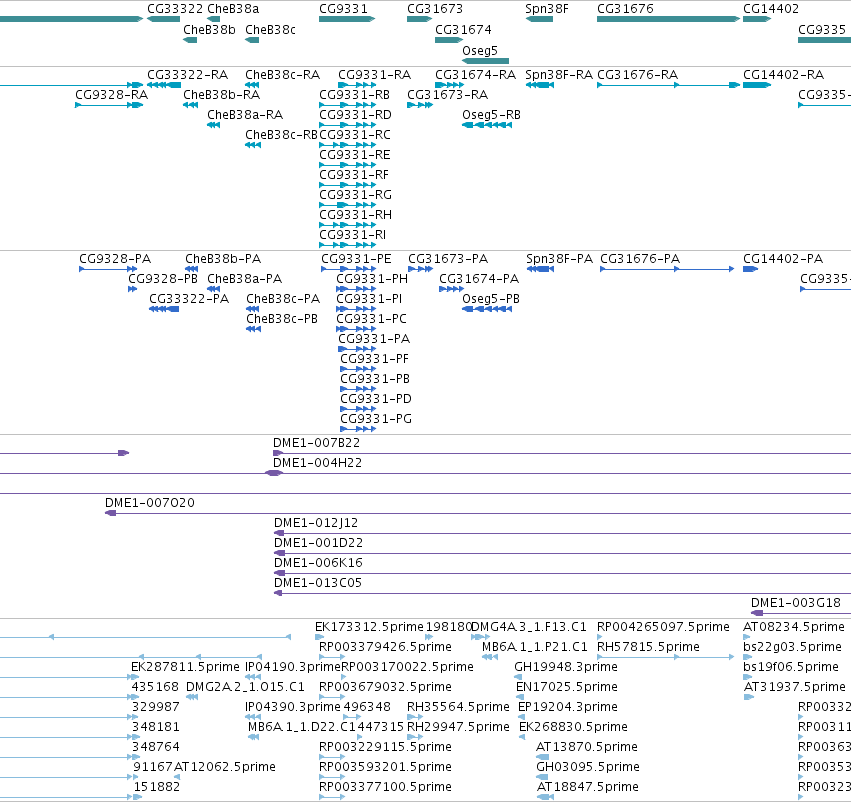Click the Spn38F gene label
Screen dimensions: 851x802
click(x=547, y=9)
